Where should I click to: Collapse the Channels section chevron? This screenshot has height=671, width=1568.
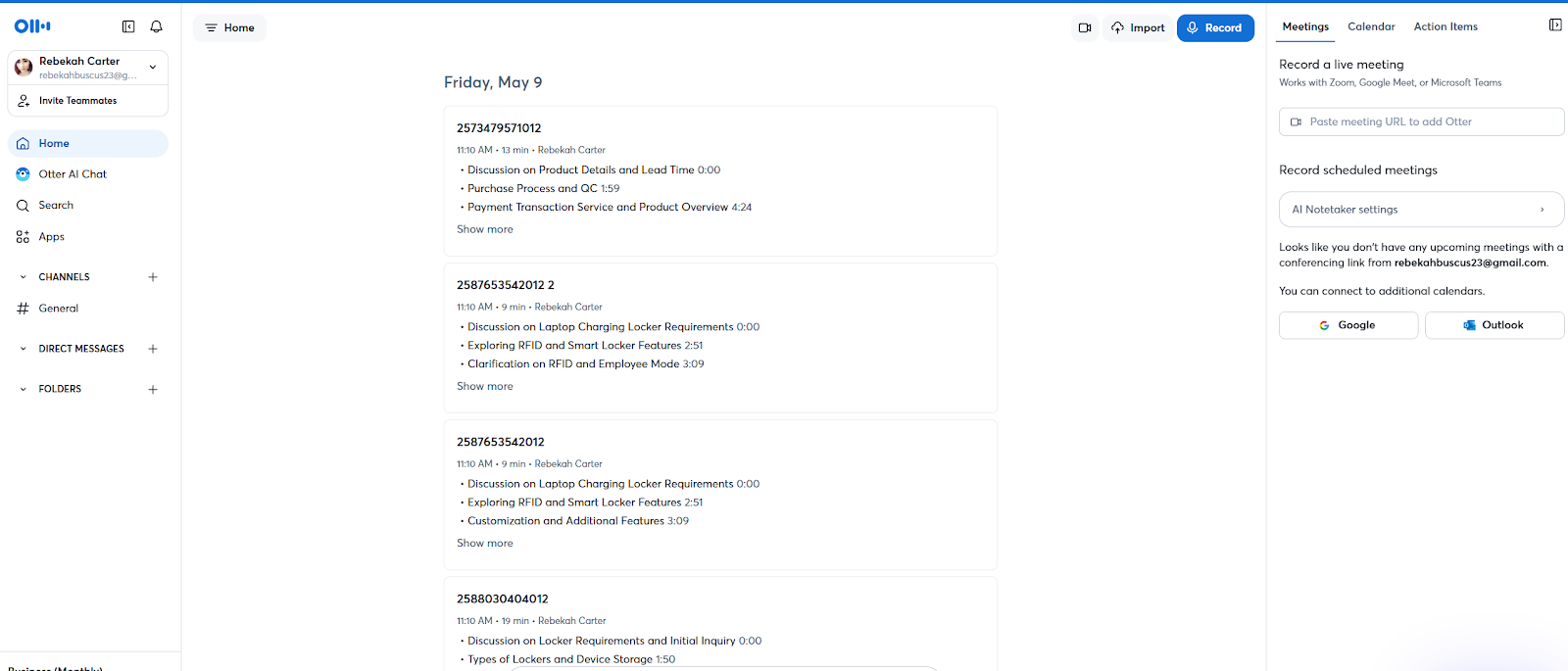point(24,277)
